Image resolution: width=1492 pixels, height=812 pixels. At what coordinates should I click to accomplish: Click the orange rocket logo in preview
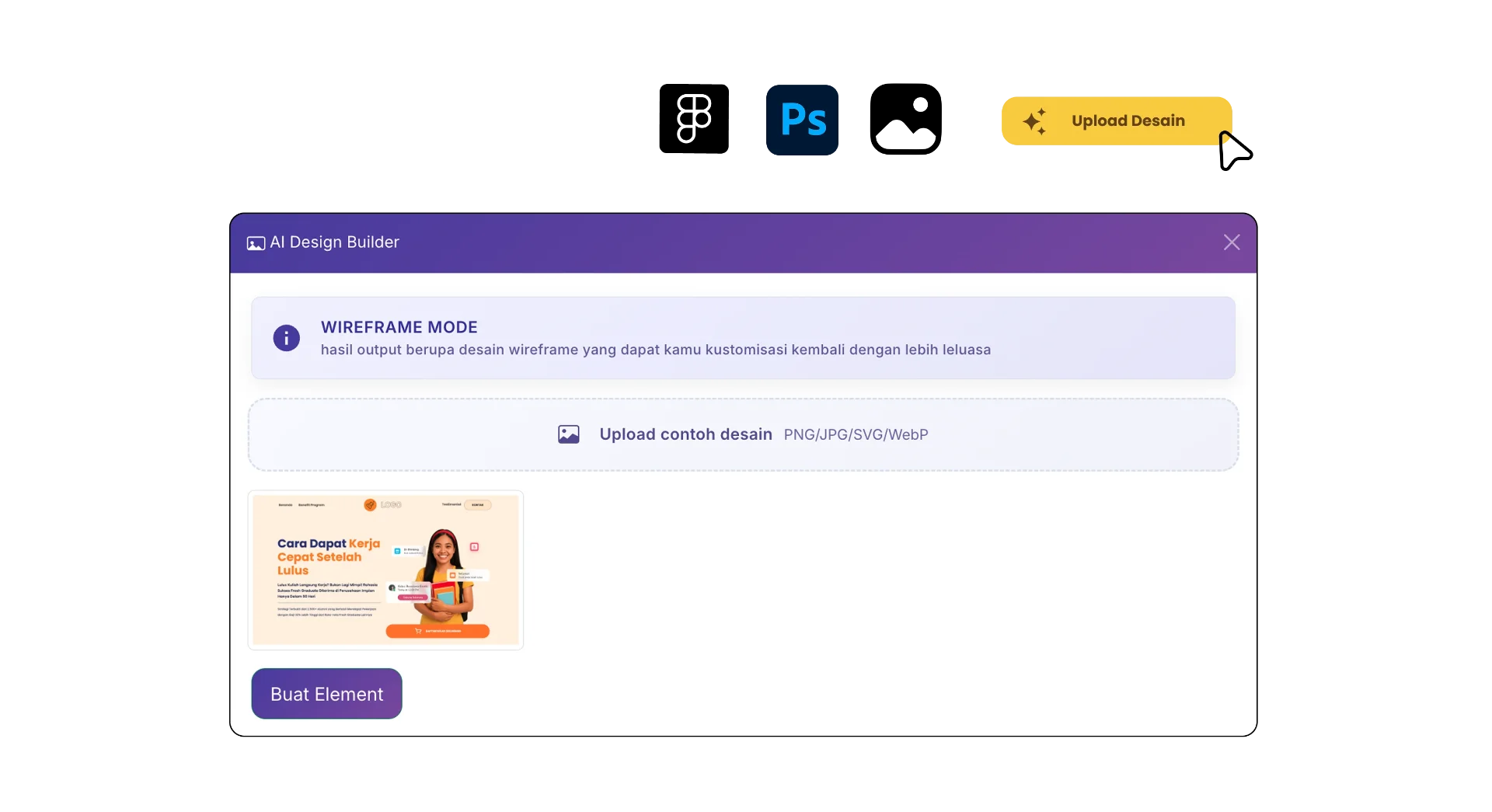coord(370,505)
